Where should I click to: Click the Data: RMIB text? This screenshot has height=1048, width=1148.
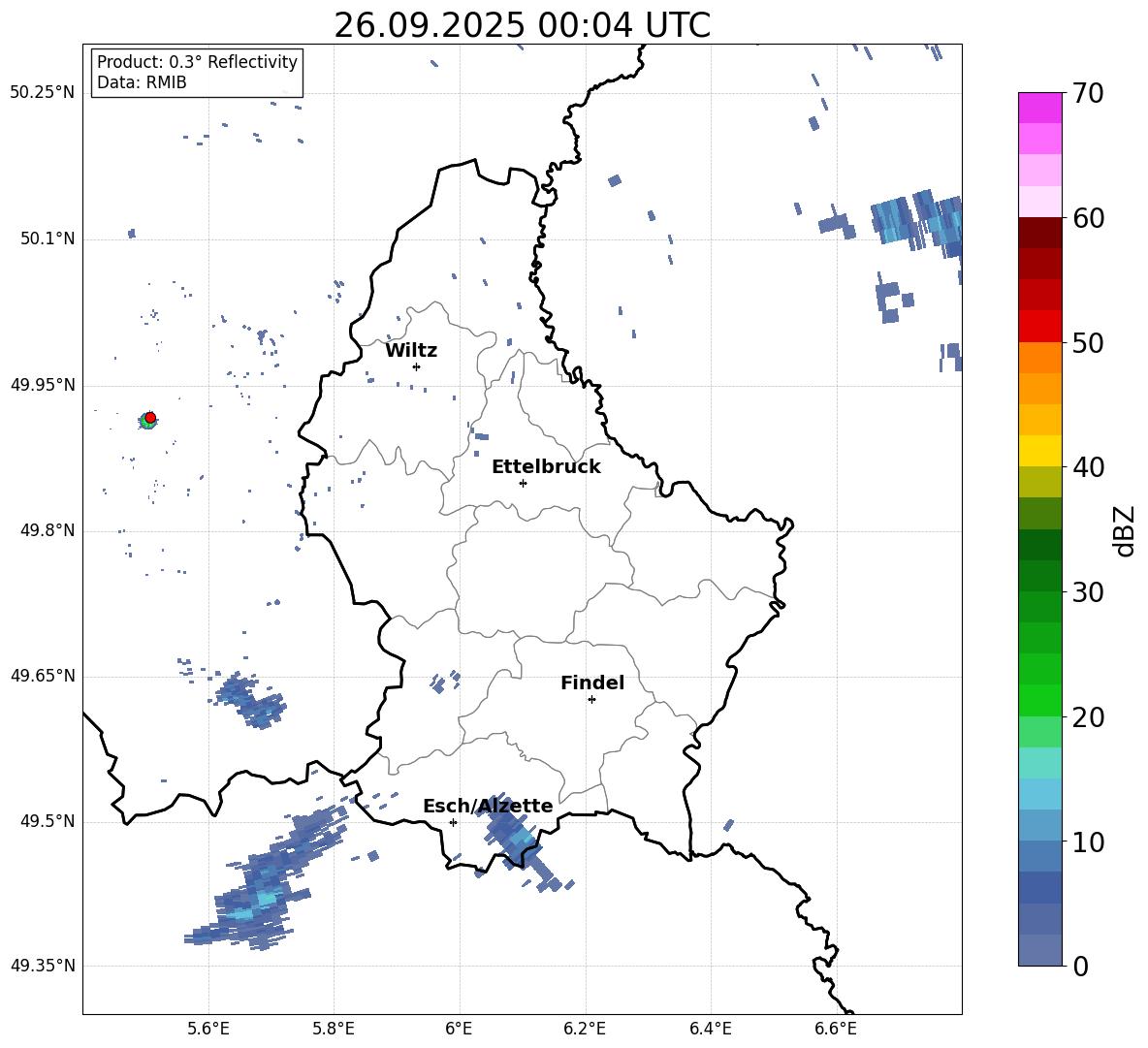[x=142, y=82]
